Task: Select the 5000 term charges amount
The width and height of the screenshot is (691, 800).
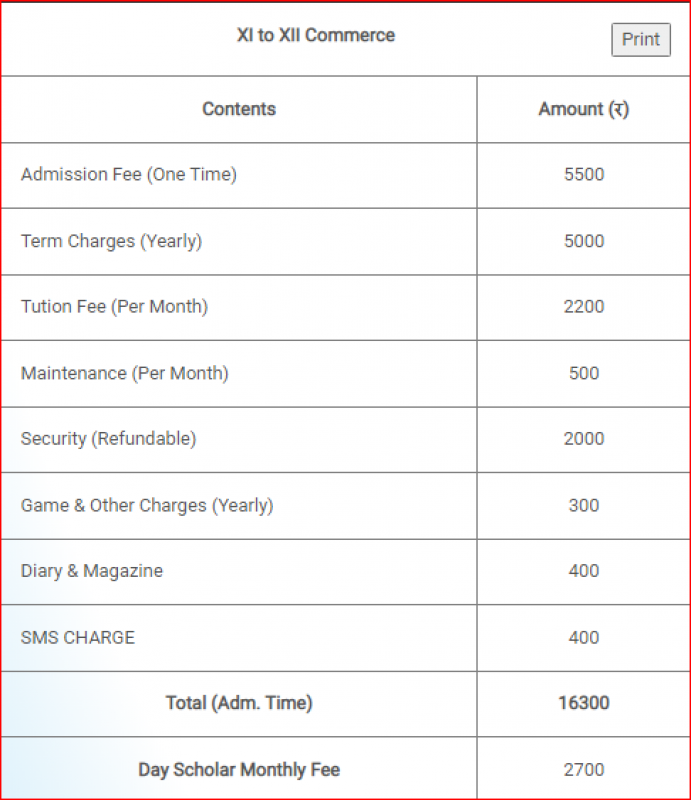Action: (584, 241)
